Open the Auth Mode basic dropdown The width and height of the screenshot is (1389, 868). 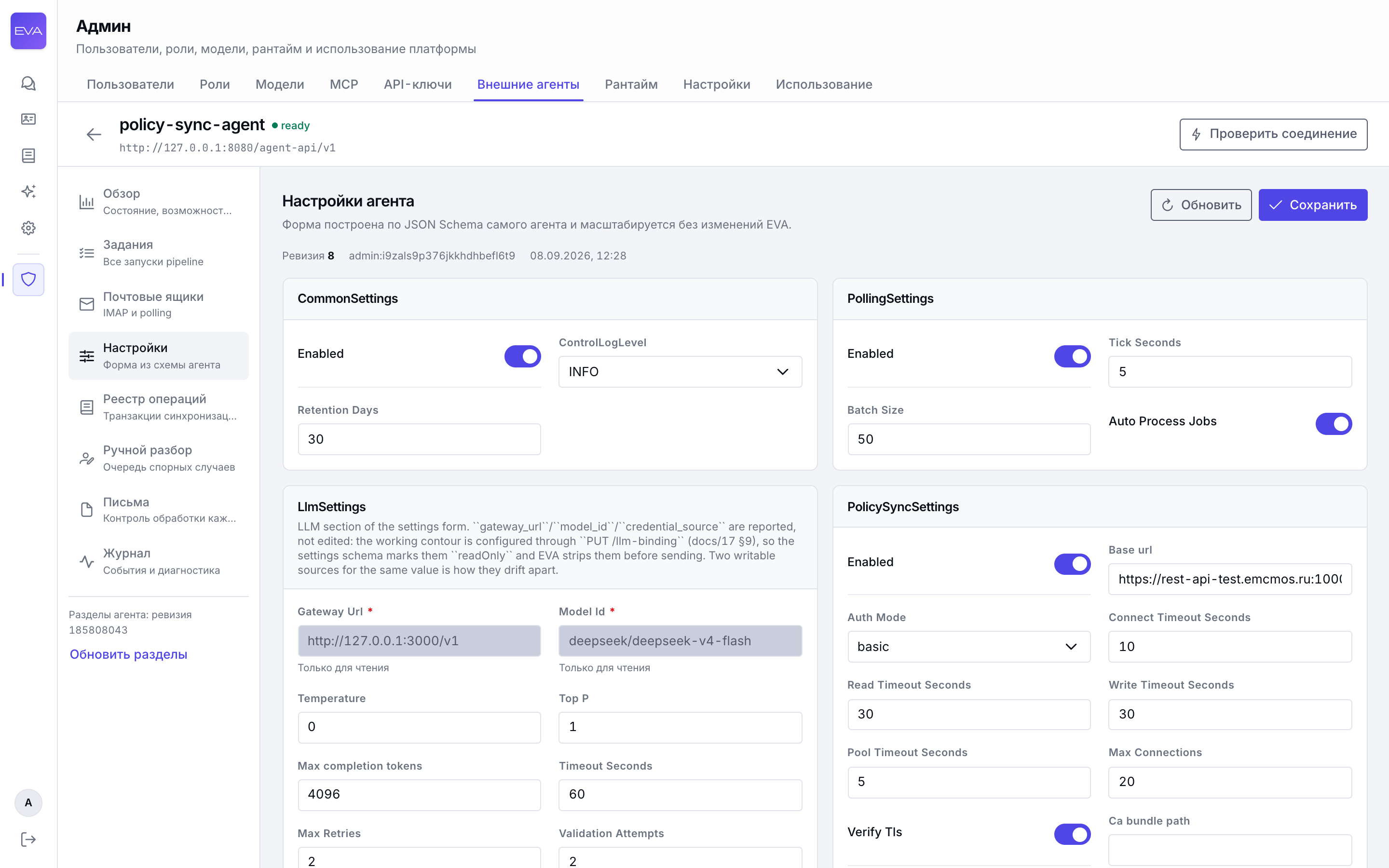(968, 646)
